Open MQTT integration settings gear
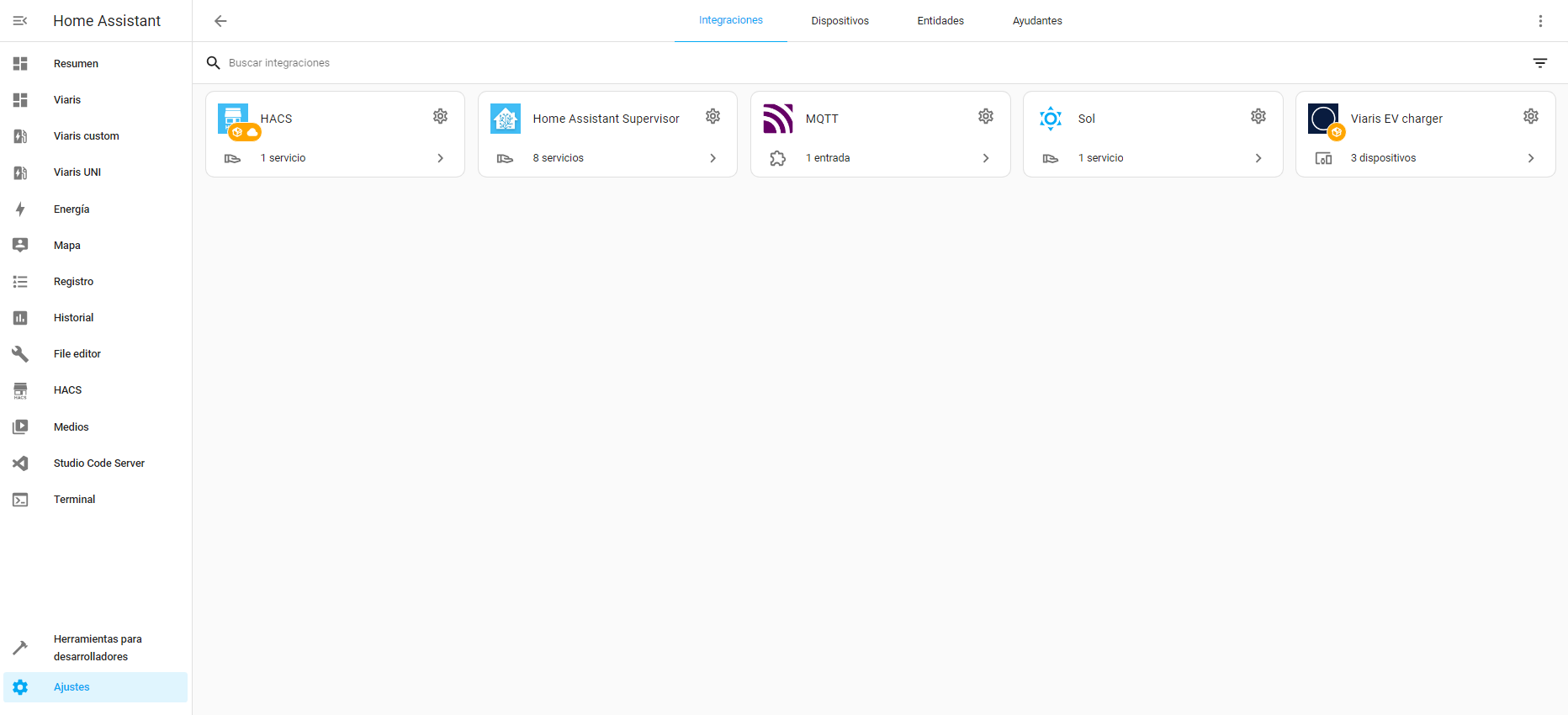 point(986,116)
